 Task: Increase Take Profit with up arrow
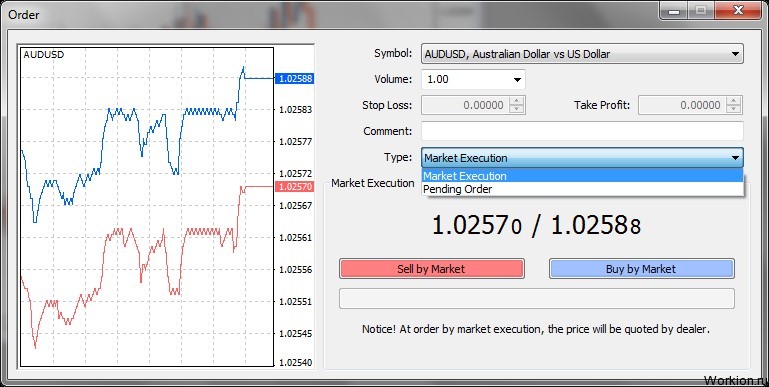pos(734,101)
